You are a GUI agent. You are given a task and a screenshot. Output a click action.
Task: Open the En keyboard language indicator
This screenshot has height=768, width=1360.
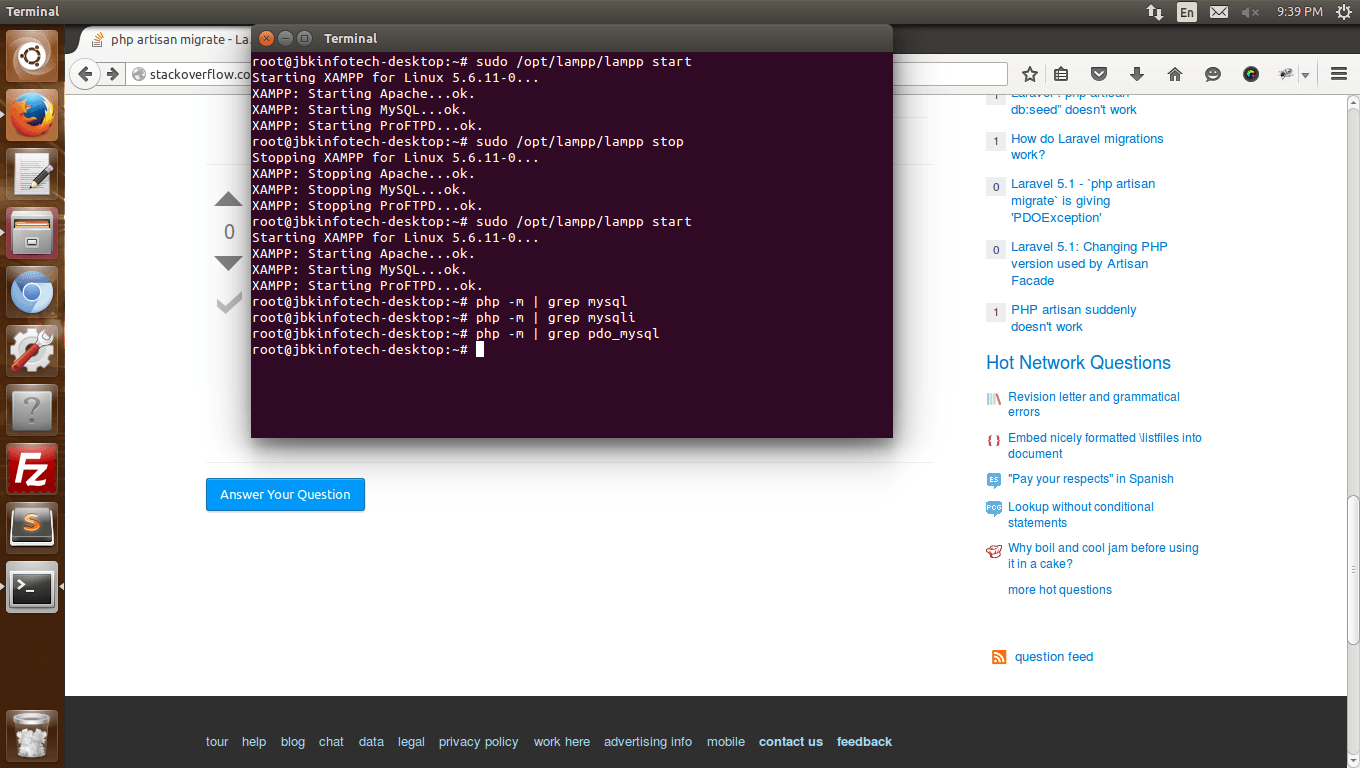tap(1186, 12)
